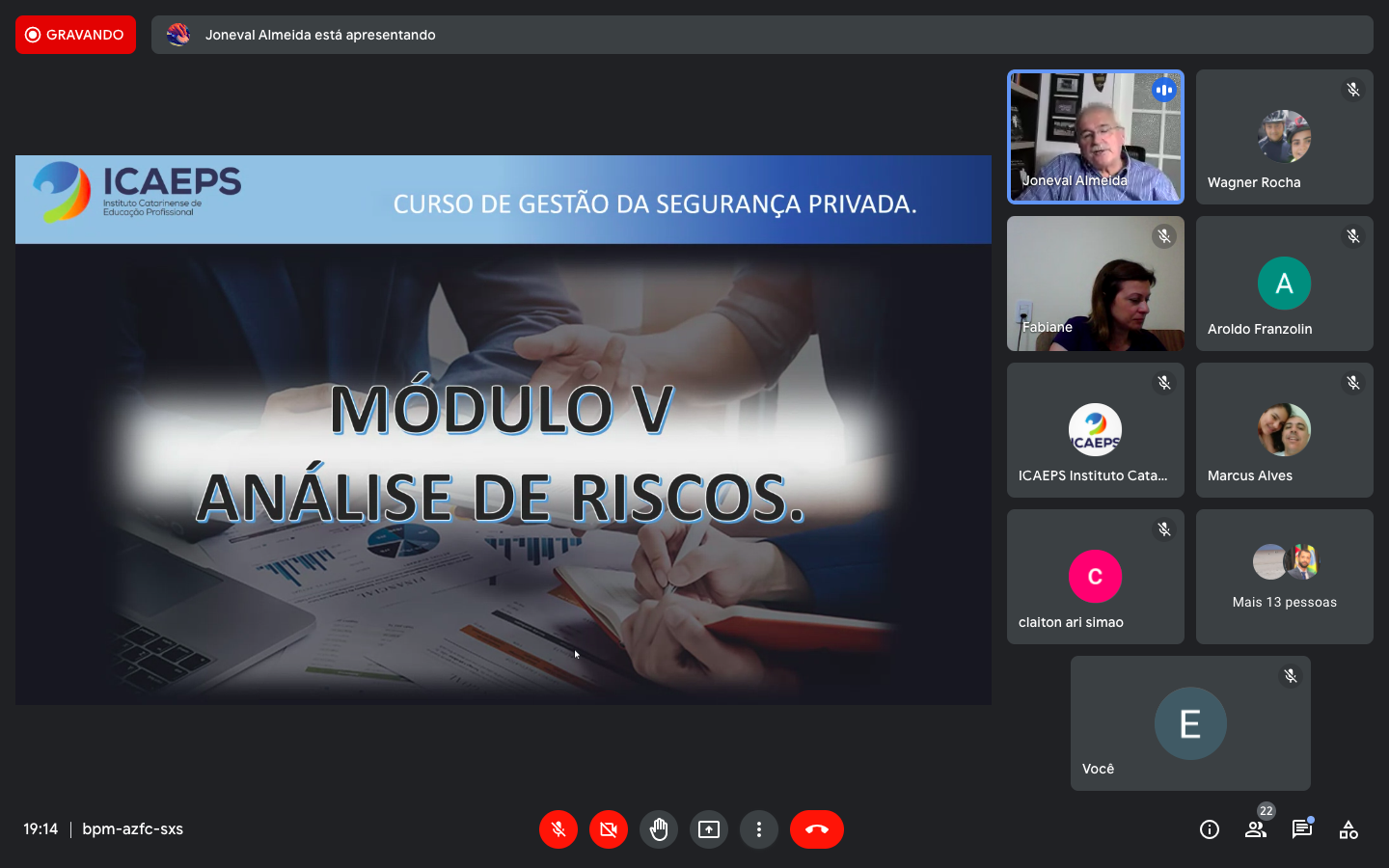
Task: Click Wagner Rocha's participant tile
Action: [1284, 137]
